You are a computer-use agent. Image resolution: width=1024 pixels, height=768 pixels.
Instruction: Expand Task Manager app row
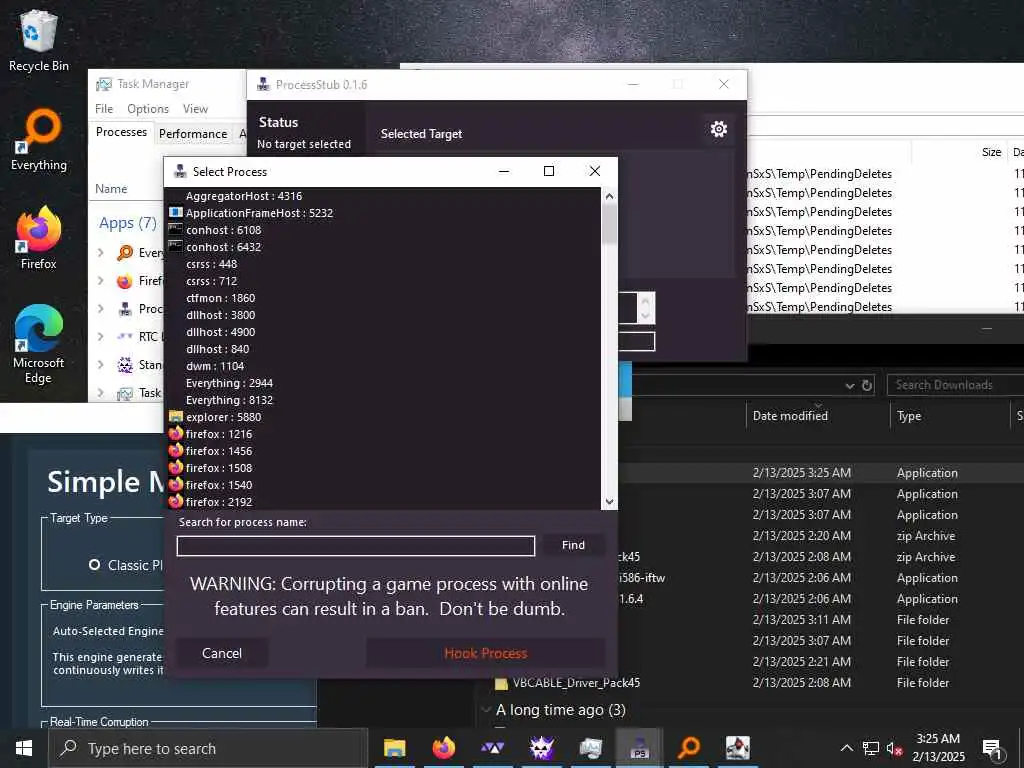click(x=101, y=392)
